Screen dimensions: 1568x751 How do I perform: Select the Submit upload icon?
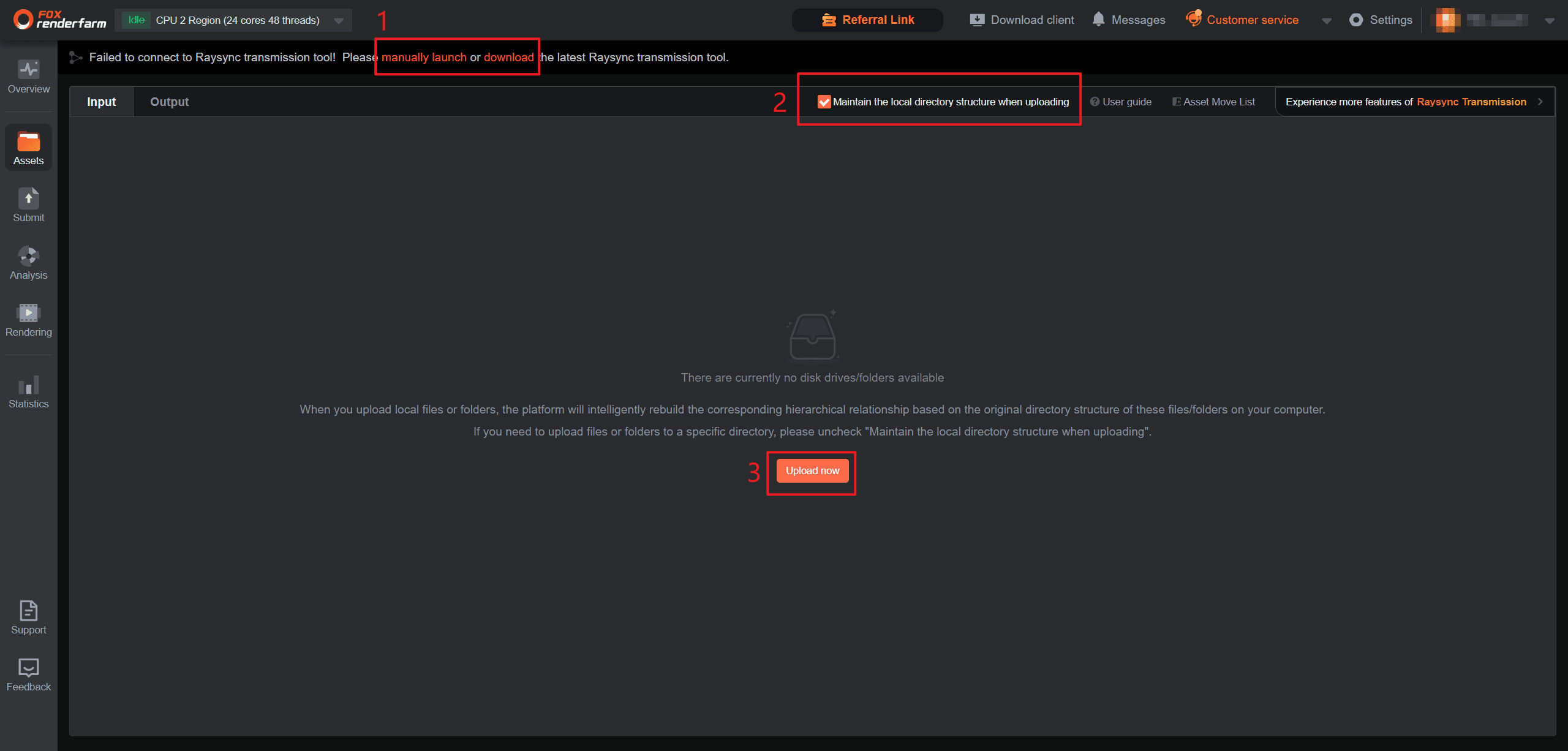point(29,198)
